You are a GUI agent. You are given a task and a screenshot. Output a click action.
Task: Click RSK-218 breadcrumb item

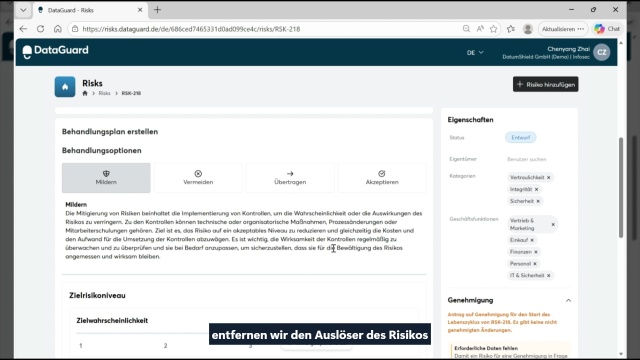(x=131, y=93)
